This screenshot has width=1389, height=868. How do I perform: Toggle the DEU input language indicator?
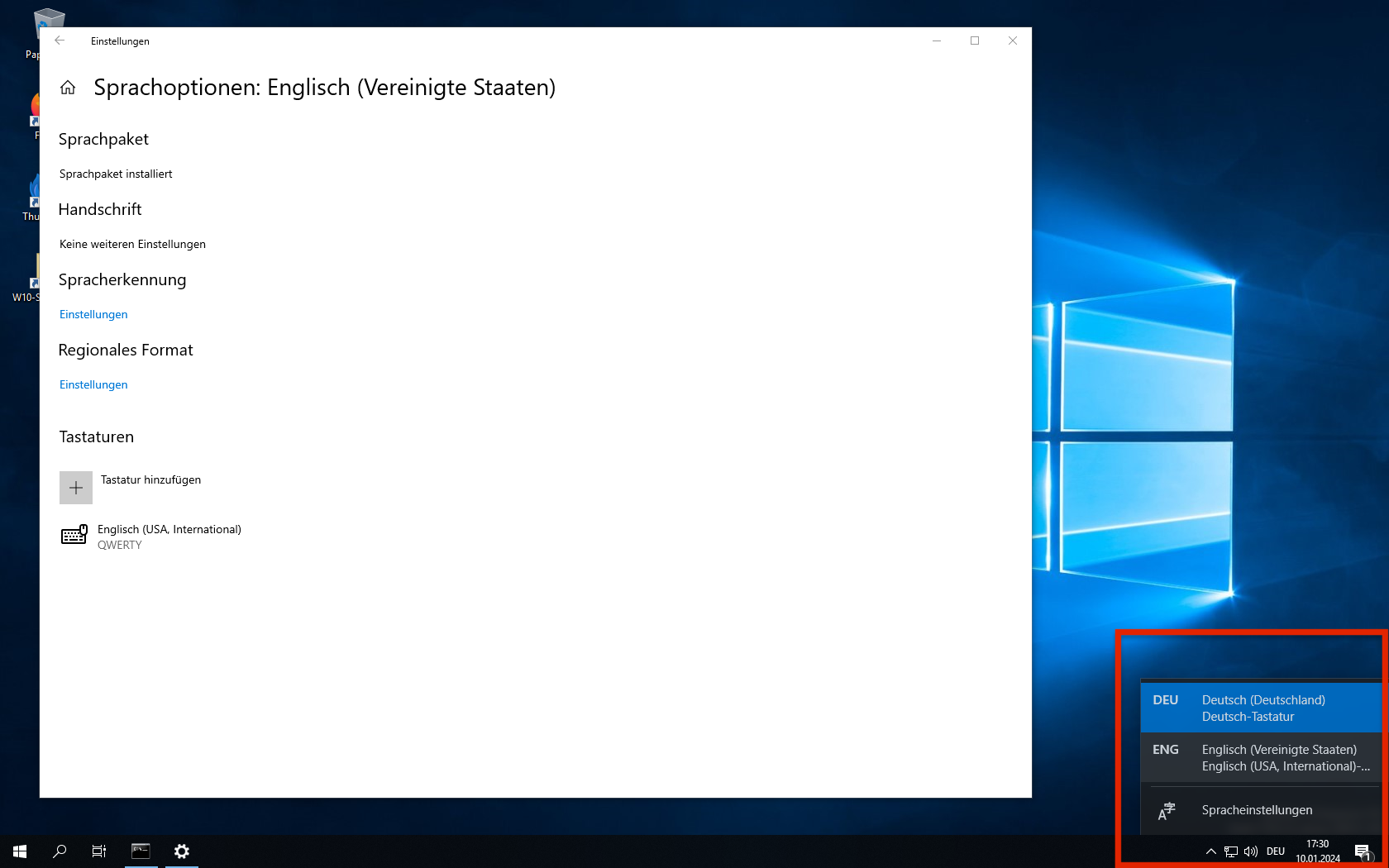[1276, 851]
